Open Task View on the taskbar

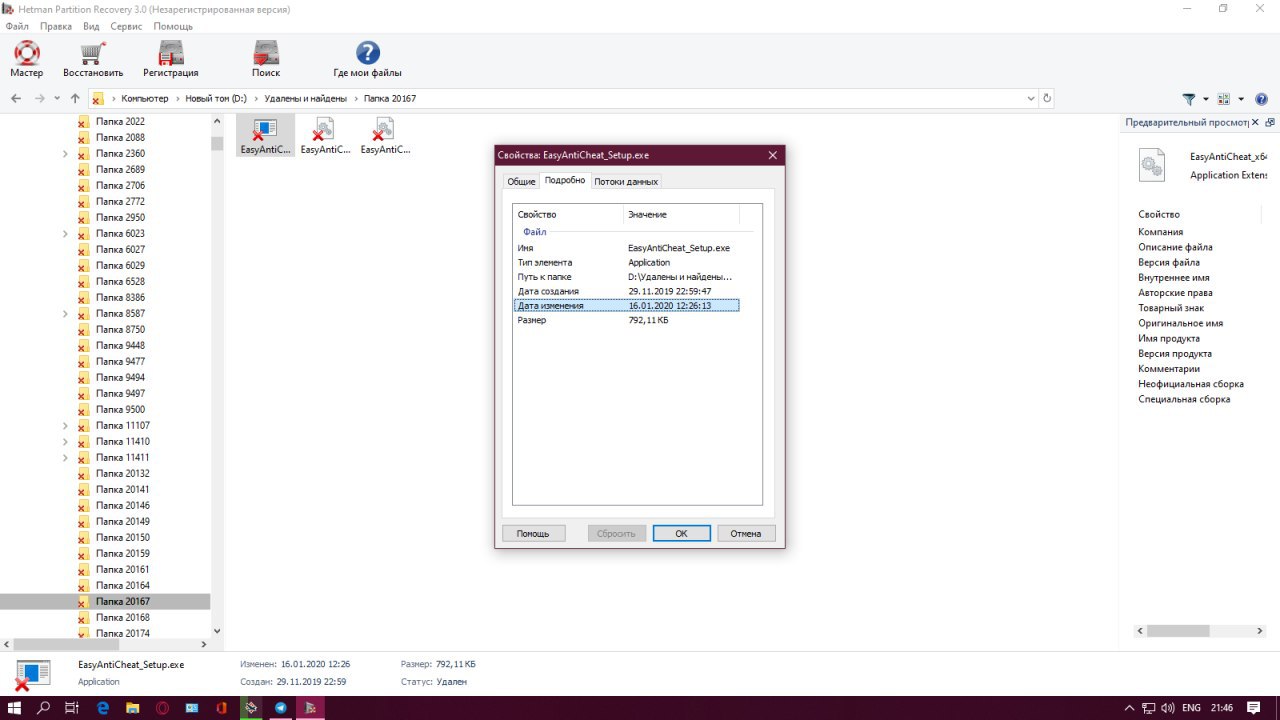72,708
